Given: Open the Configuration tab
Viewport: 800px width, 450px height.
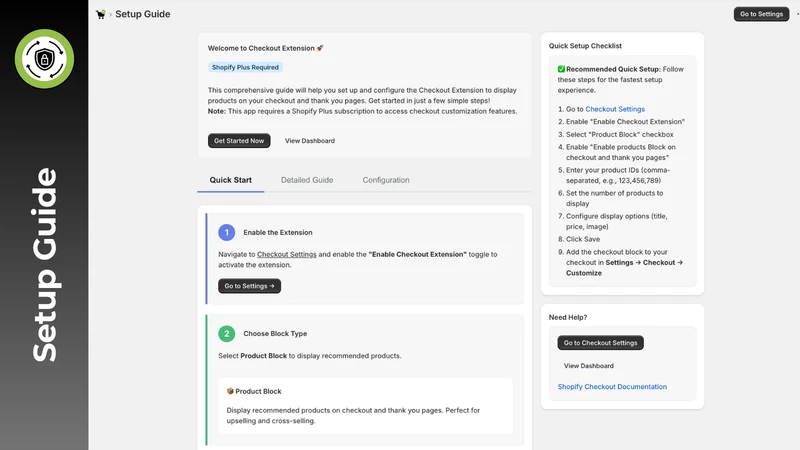Looking at the screenshot, I should click(x=386, y=180).
